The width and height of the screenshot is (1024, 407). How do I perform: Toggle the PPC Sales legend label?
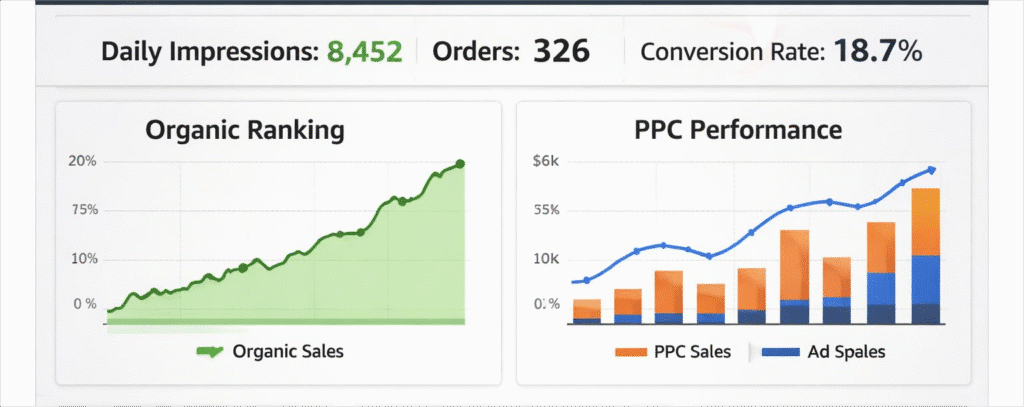[691, 352]
